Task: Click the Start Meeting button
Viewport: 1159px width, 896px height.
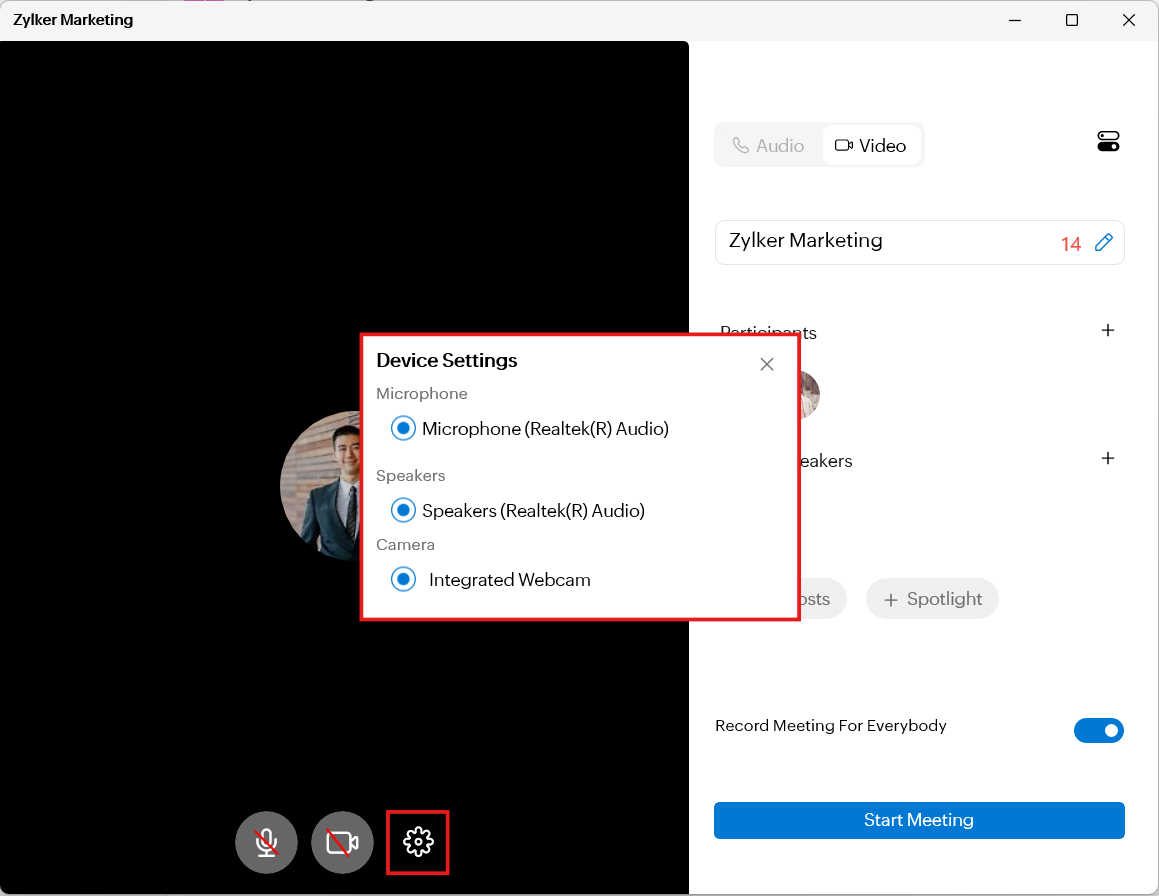Action: click(918, 820)
